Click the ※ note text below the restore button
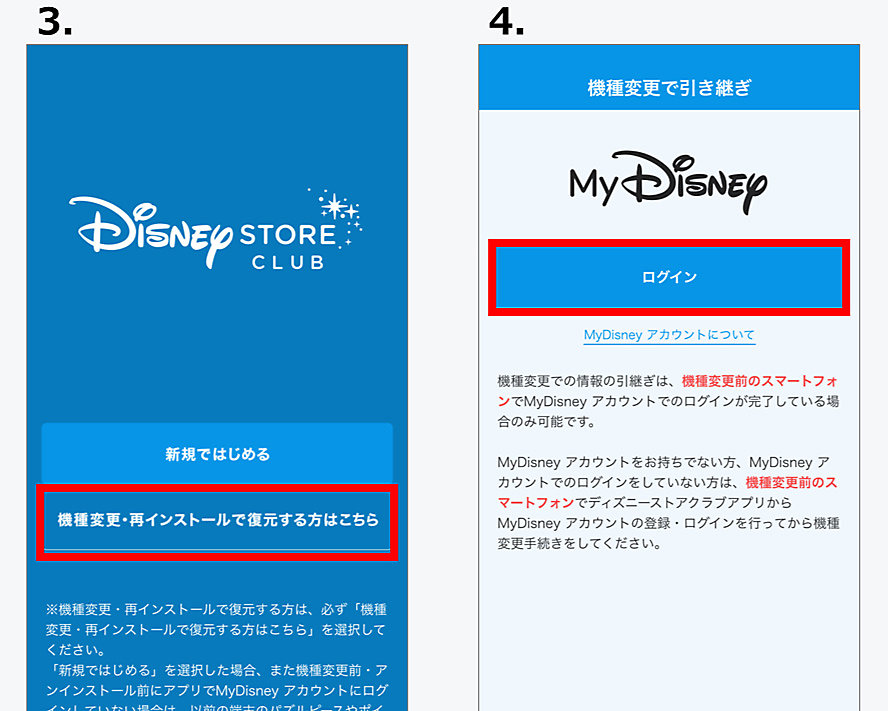This screenshot has height=711, width=888. coord(216,625)
